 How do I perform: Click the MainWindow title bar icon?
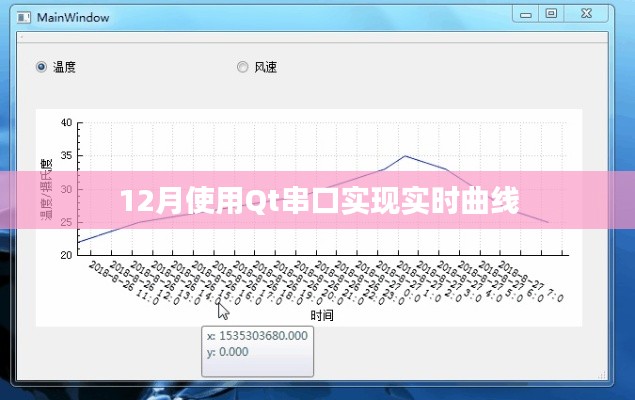pos(23,17)
